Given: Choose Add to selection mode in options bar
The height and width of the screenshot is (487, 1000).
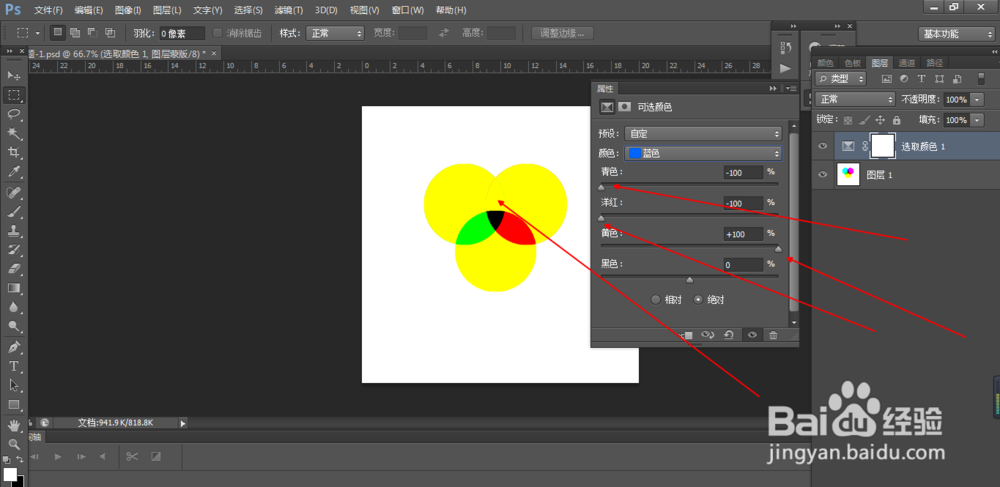Looking at the screenshot, I should 75,33.
